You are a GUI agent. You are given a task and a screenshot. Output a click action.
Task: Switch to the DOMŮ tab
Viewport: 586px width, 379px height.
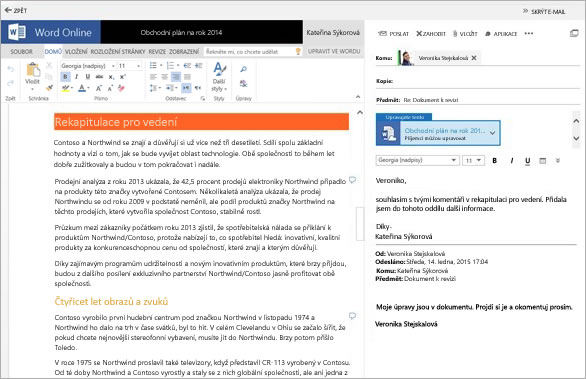tap(53, 52)
